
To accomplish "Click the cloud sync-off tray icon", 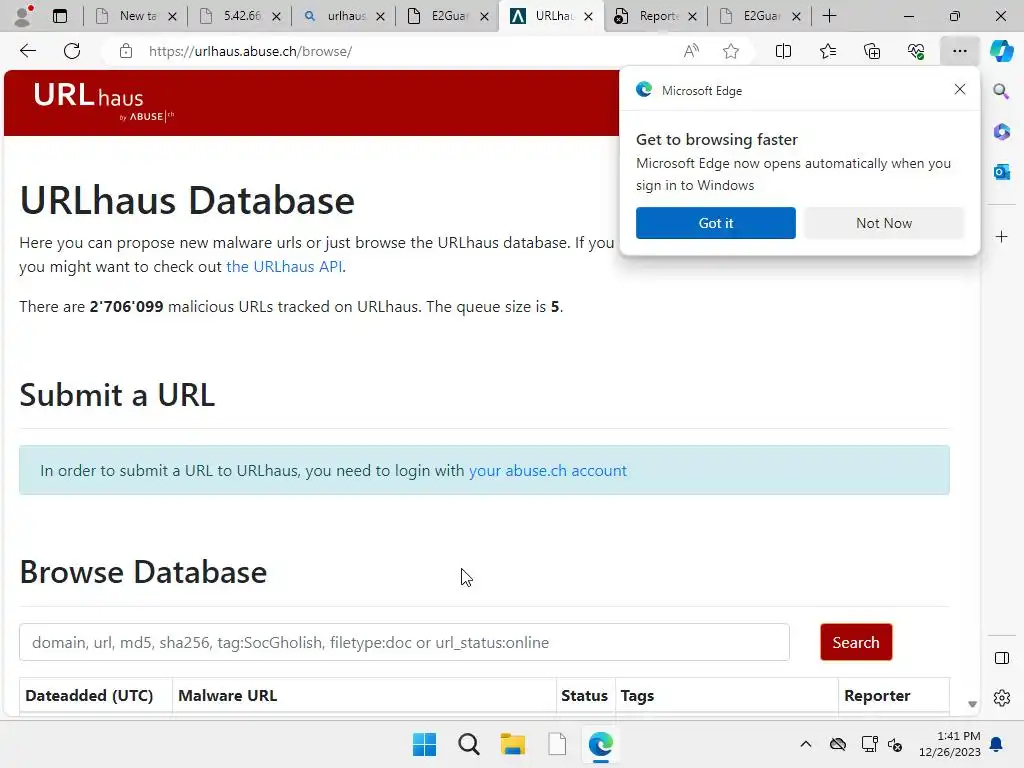I will click(838, 744).
